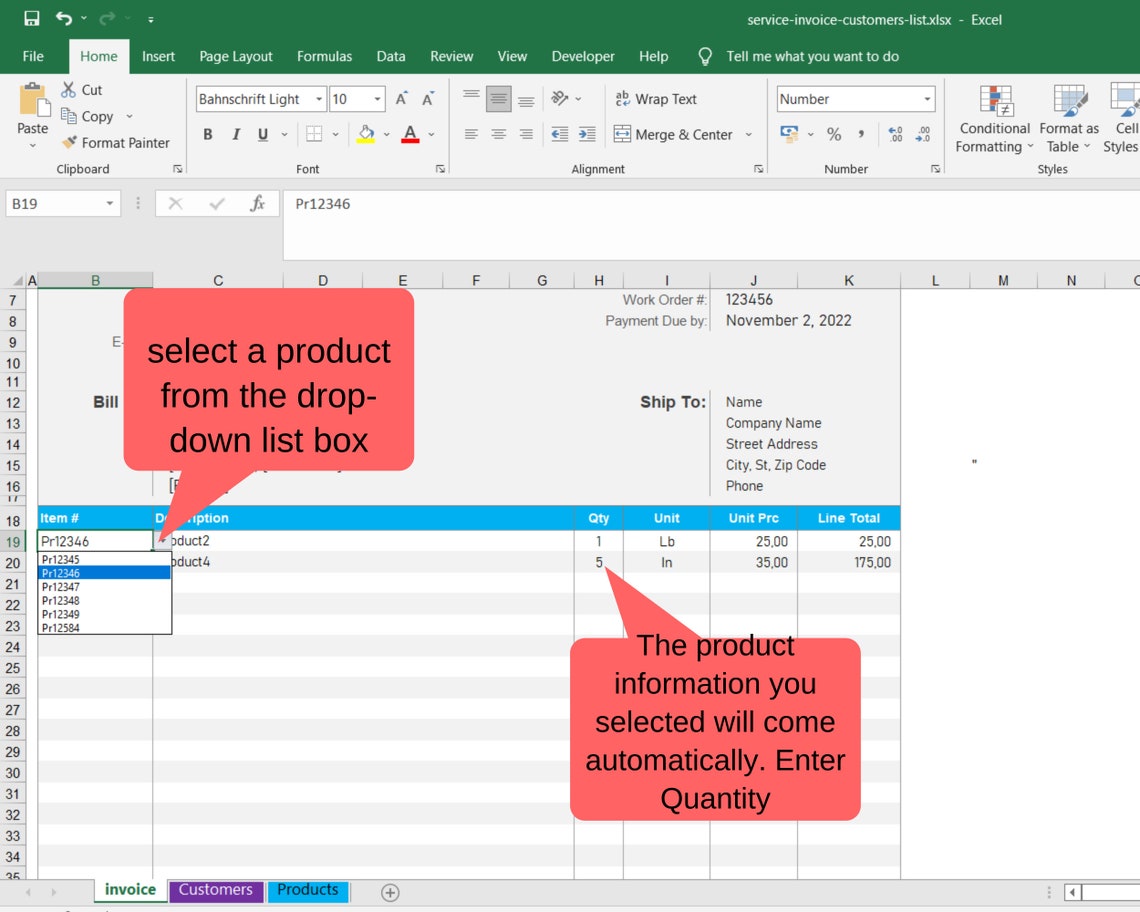Switch to the Formulas ribbon tab
Screen dimensions: 1140x912
(324, 56)
